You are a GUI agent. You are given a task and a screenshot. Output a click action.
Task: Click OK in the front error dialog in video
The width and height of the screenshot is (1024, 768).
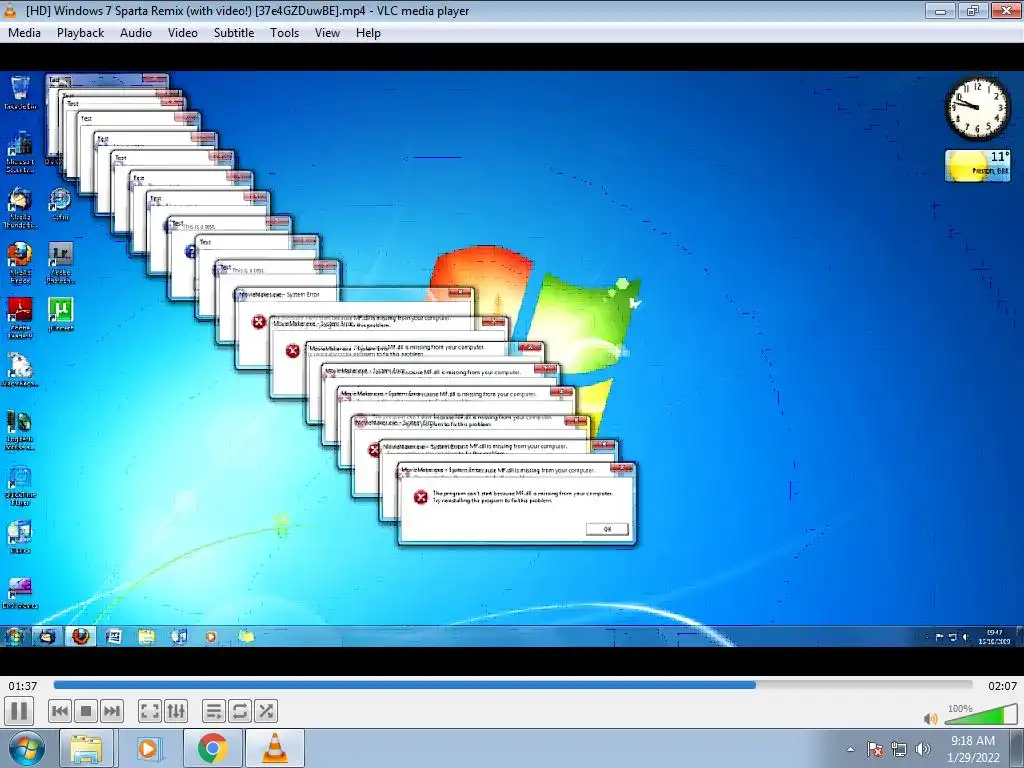click(607, 529)
